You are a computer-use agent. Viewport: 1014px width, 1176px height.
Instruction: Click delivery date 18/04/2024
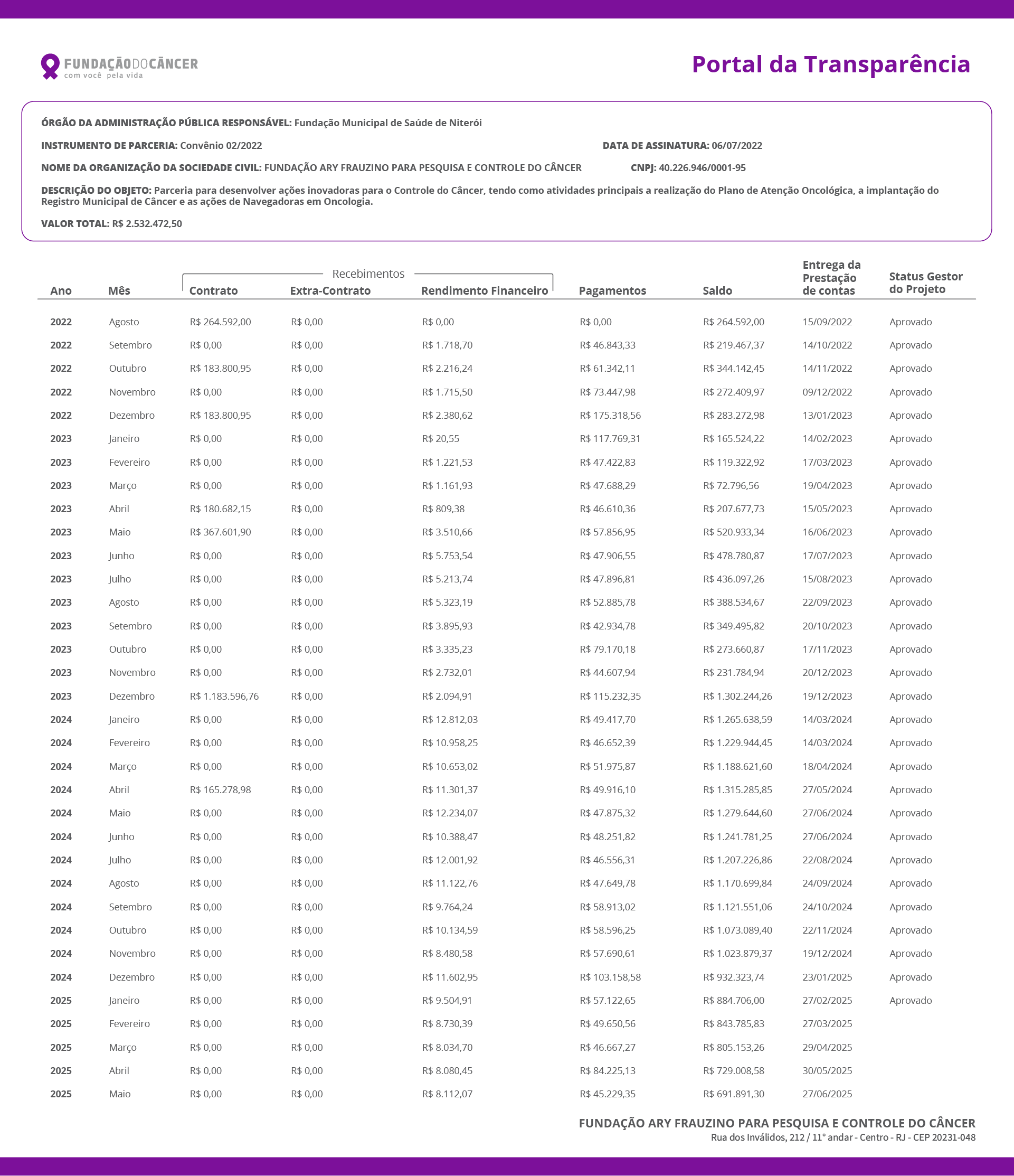pos(827,767)
